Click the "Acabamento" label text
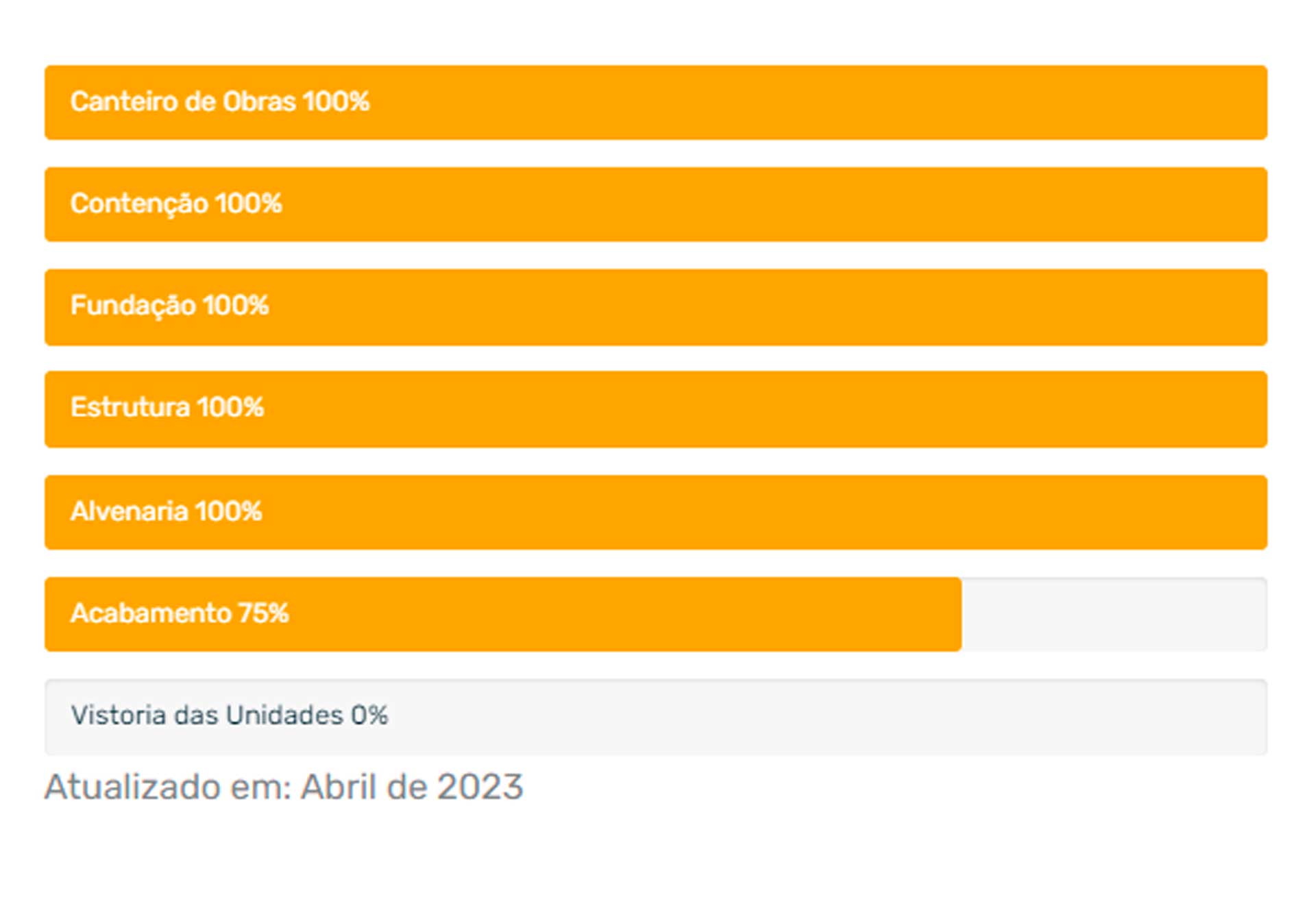Viewport: 1316px width, 919px height. coord(151,613)
